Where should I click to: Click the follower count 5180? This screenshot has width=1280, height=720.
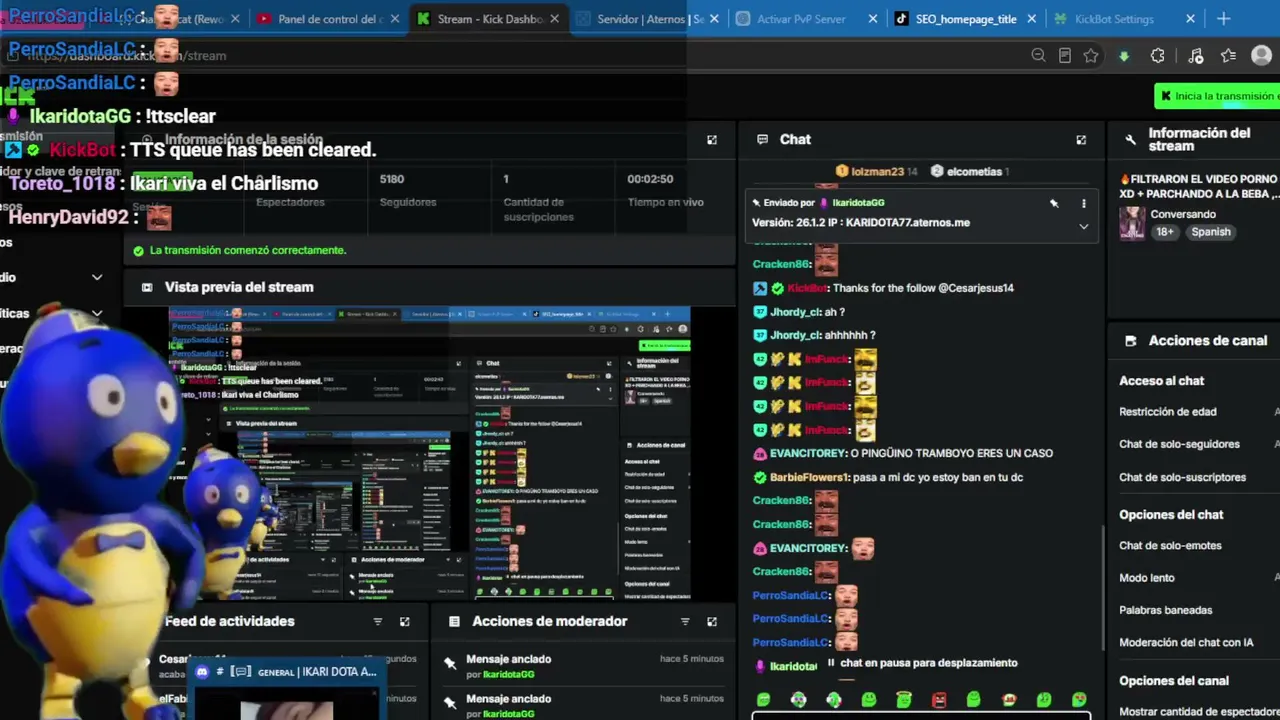tap(392, 179)
